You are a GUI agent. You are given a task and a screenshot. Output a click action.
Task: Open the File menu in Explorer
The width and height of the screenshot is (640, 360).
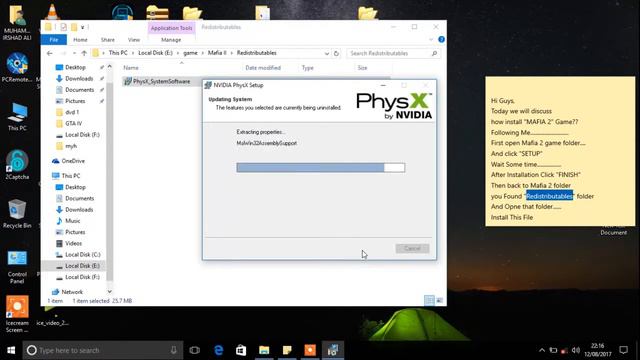point(54,40)
